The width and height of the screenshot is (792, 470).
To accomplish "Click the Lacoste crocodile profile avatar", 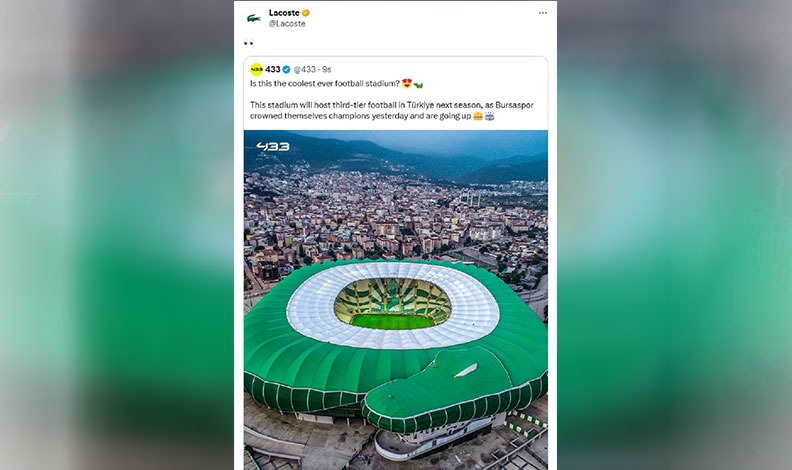I will [254, 18].
